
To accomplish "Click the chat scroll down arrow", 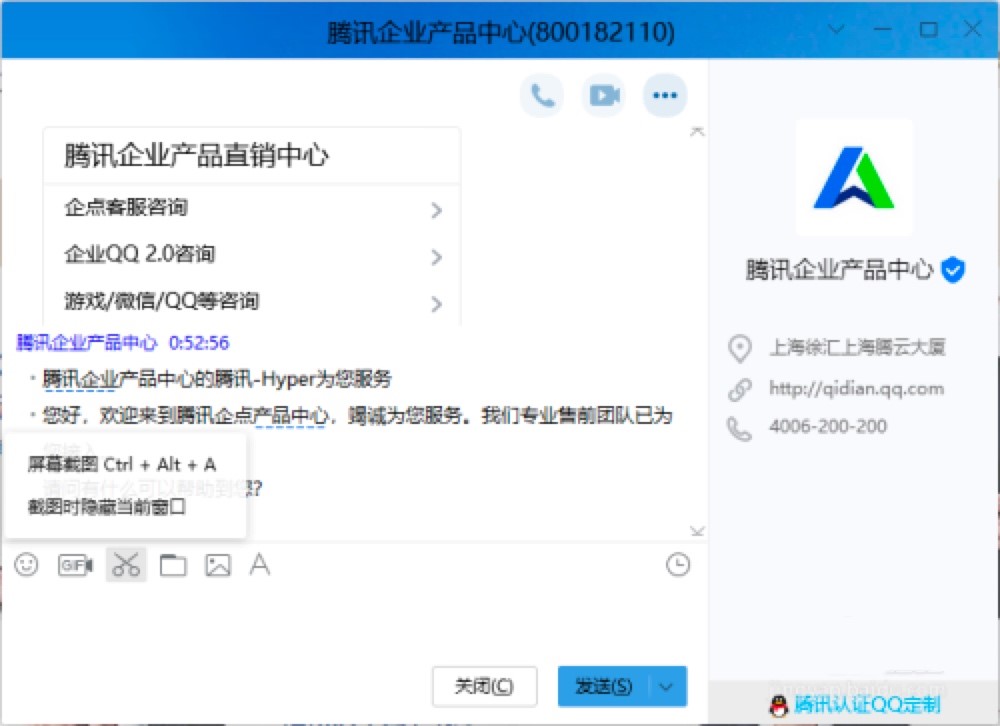I will tap(697, 531).
